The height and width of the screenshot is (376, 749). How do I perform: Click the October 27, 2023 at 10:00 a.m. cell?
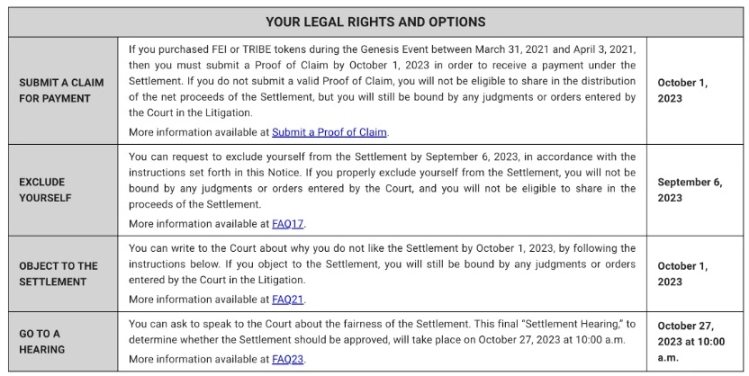(691, 341)
